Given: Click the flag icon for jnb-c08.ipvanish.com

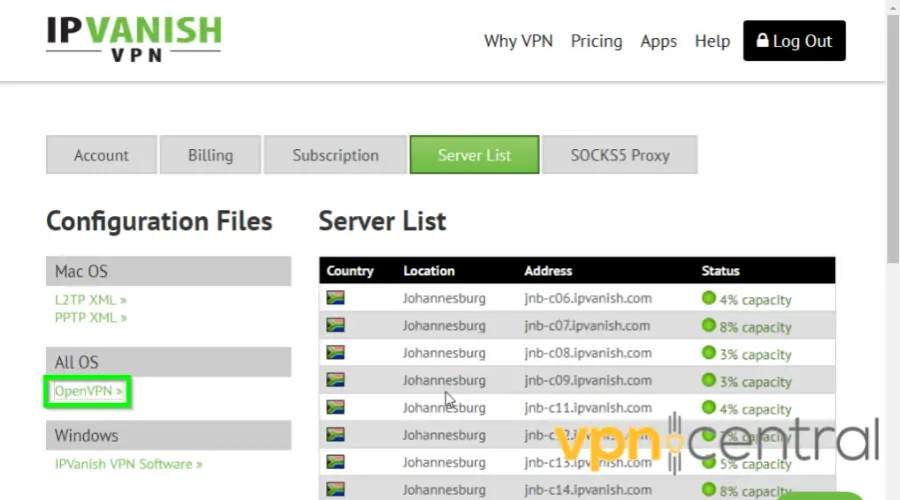Looking at the screenshot, I should coord(335,352).
